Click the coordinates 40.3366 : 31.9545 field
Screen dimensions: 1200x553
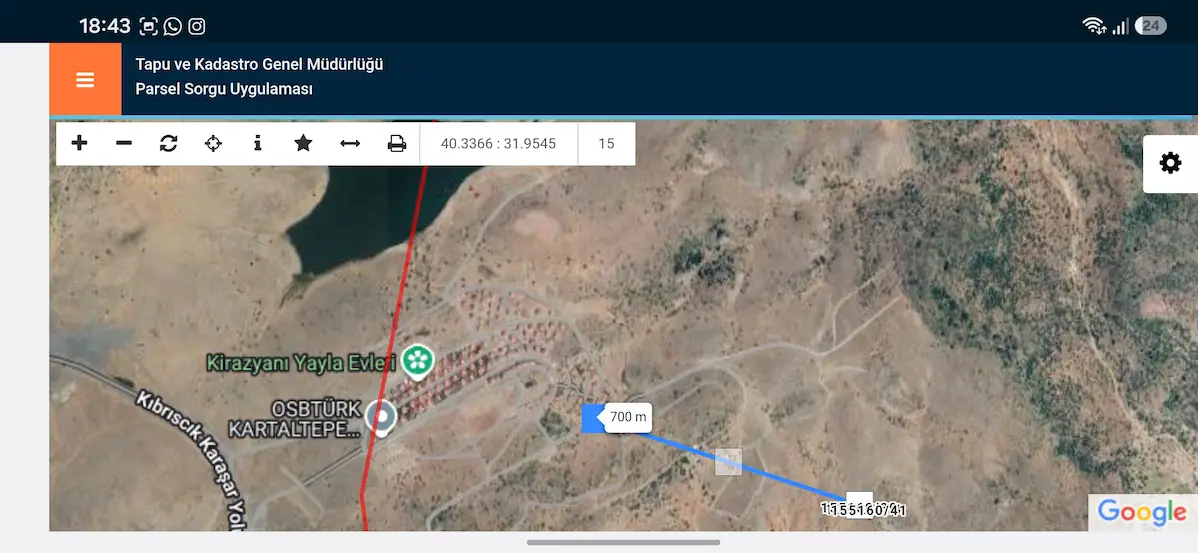pos(498,143)
